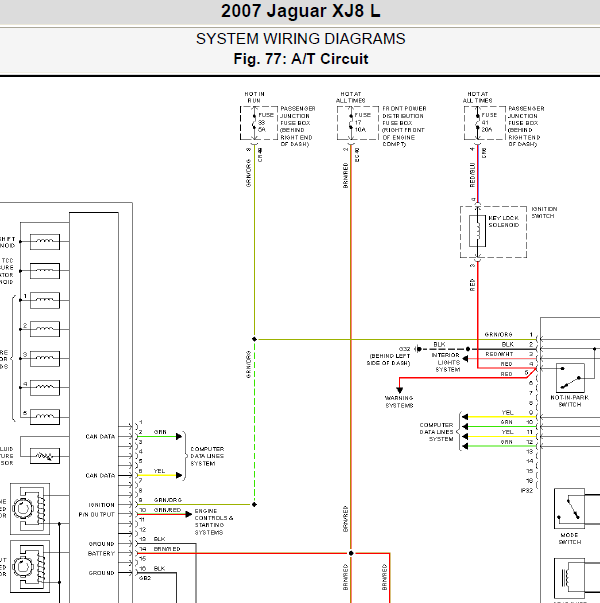
Task: Click the 'BATTERY' pin label
Action: click(101, 553)
